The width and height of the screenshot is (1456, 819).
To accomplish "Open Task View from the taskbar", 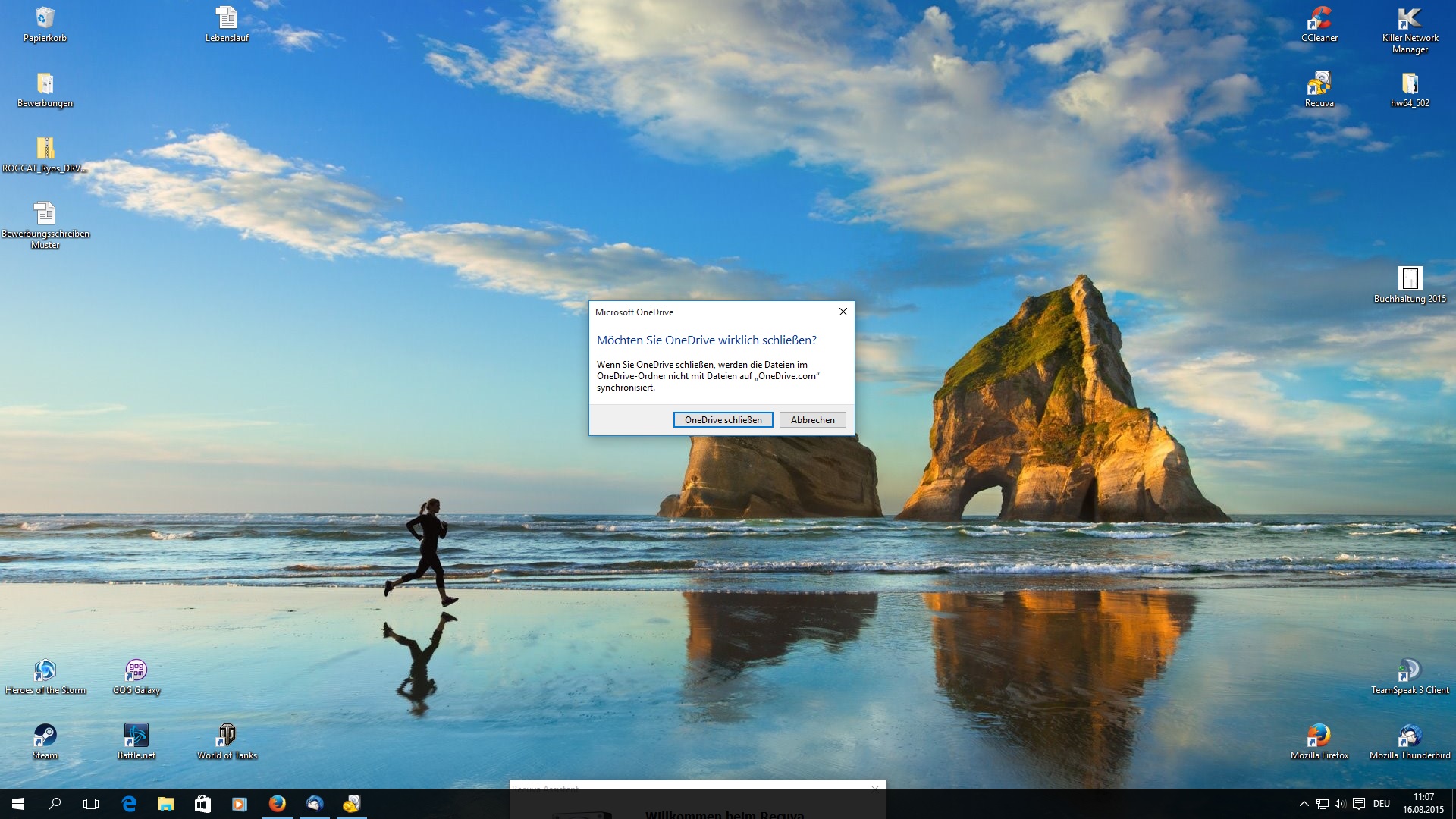I will pos(91,804).
